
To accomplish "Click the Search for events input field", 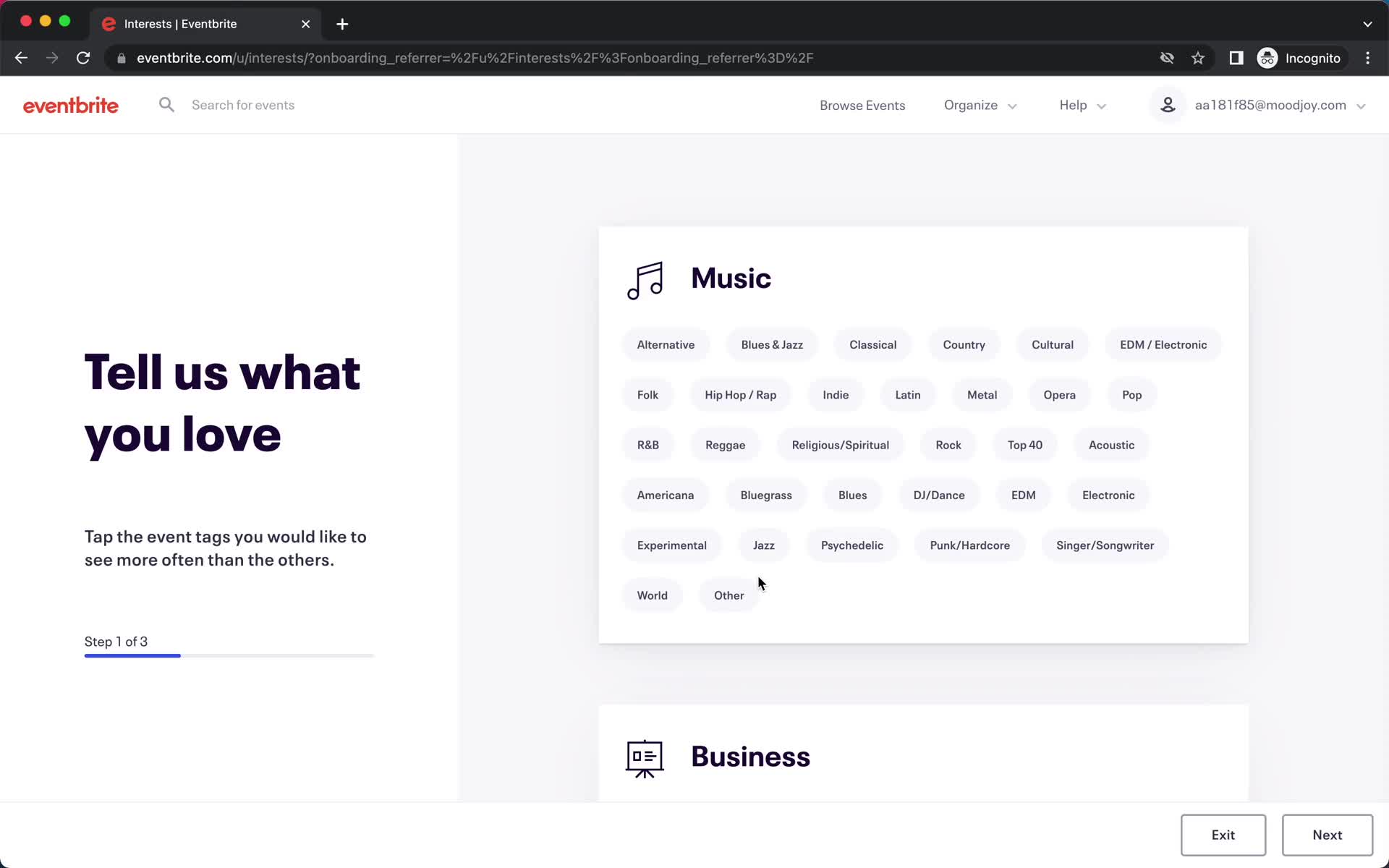I will tap(243, 105).
